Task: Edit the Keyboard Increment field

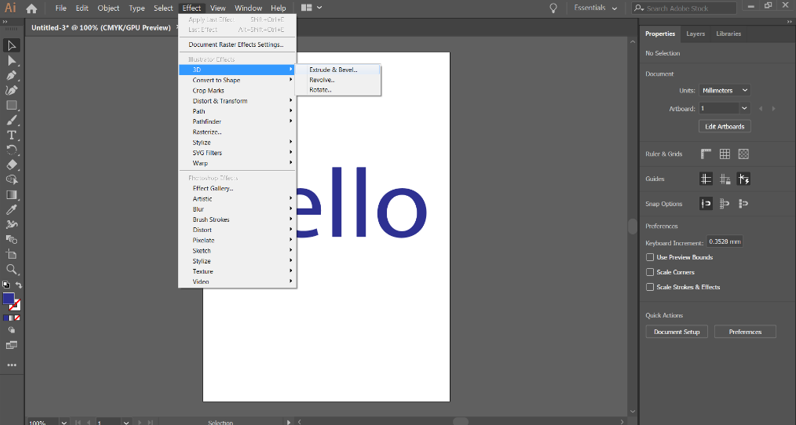Action: (x=725, y=242)
